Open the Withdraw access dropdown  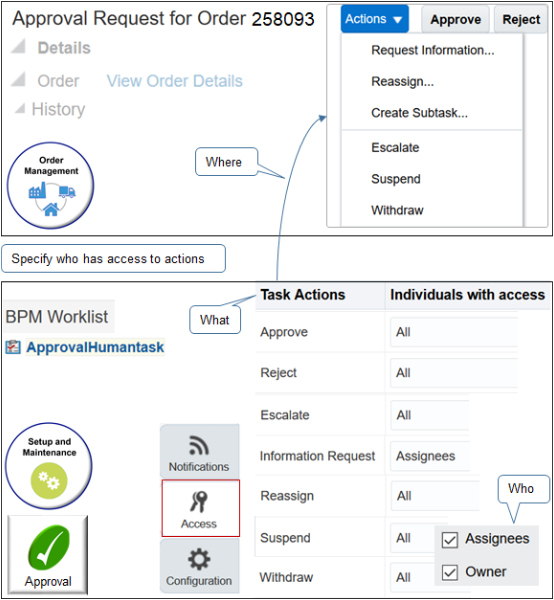tap(412, 577)
